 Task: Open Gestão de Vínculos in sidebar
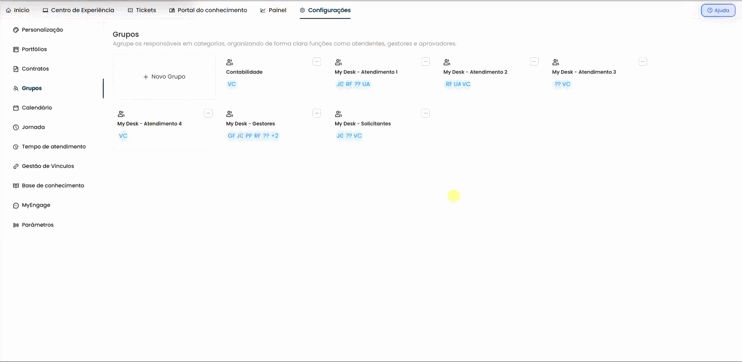(x=43, y=166)
